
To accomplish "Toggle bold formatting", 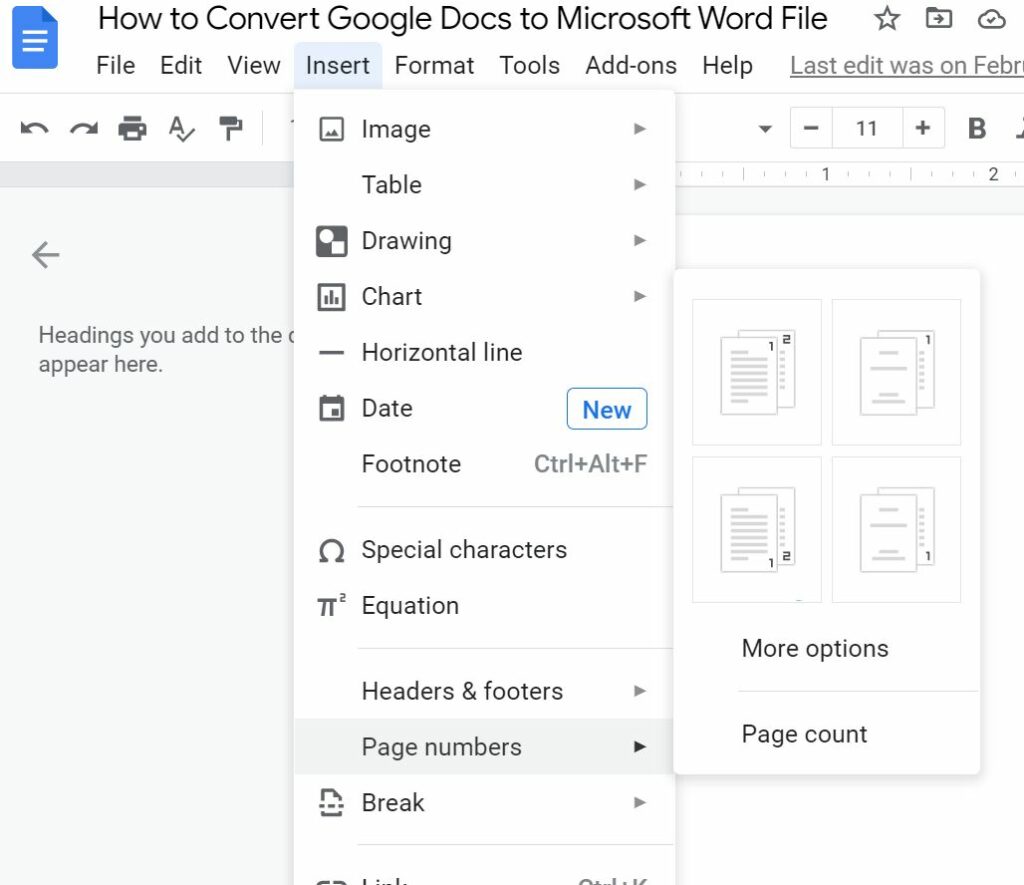I will [976, 129].
